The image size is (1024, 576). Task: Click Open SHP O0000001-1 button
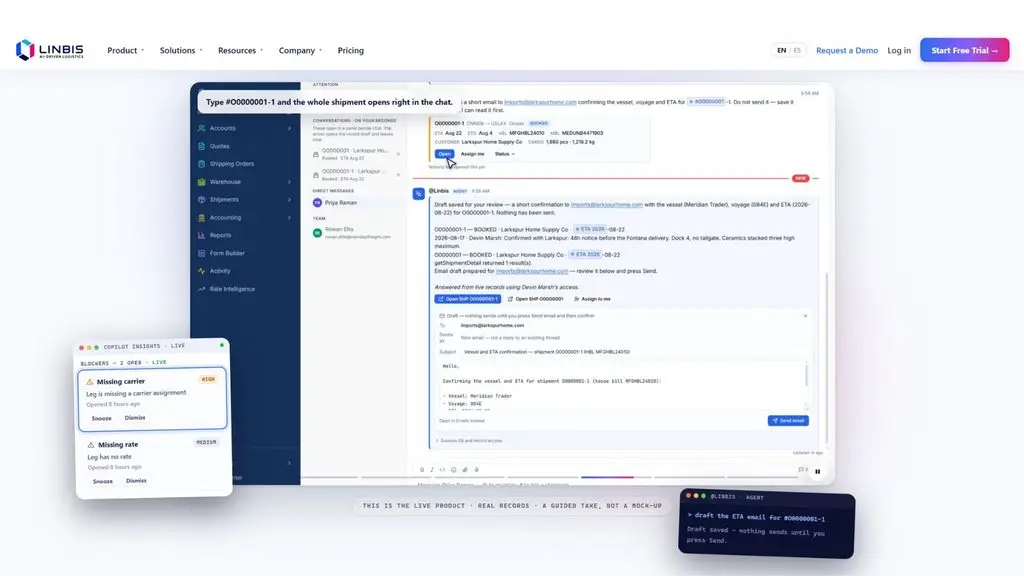[468, 299]
